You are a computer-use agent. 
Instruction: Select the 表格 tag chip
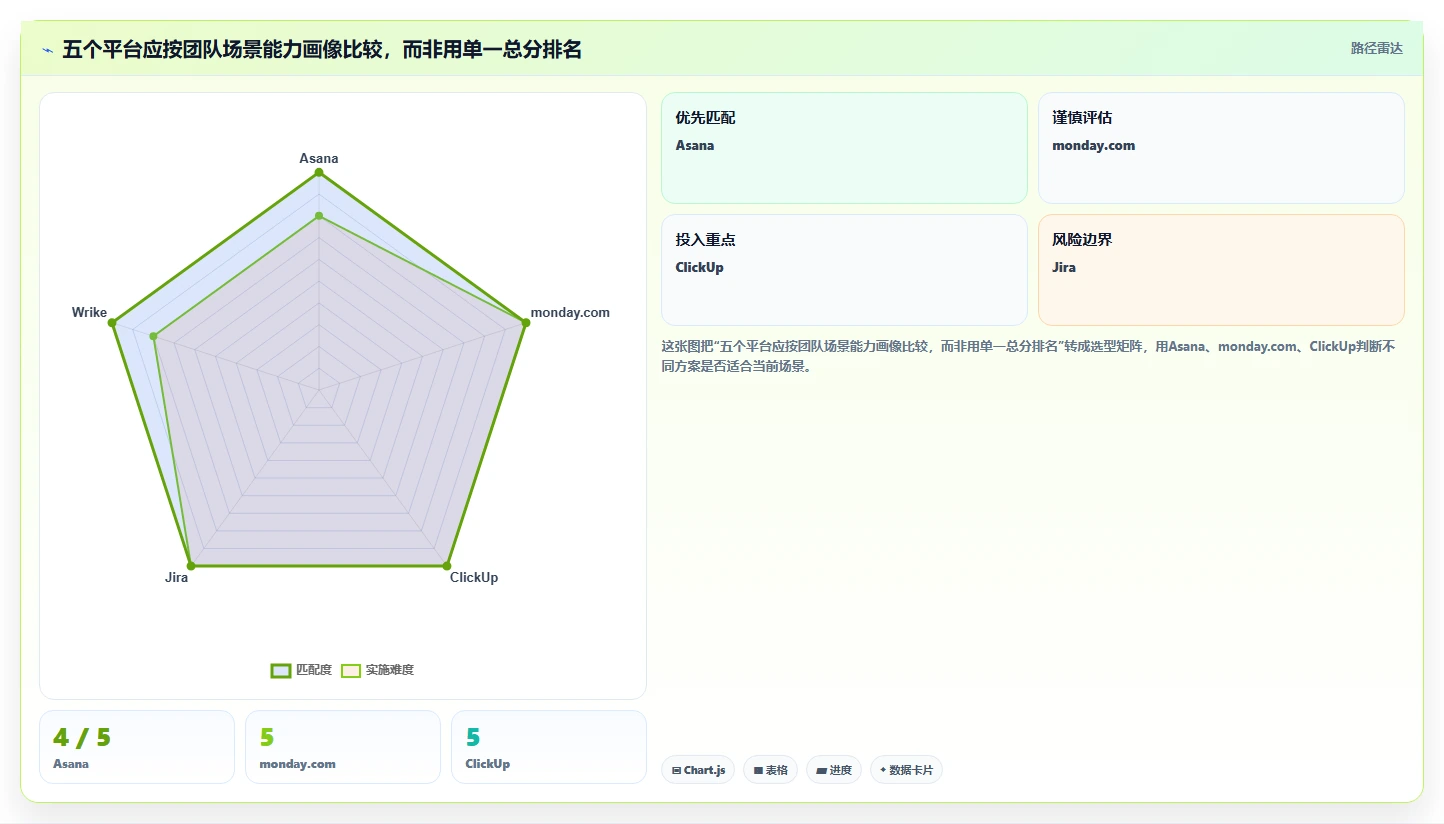770,770
